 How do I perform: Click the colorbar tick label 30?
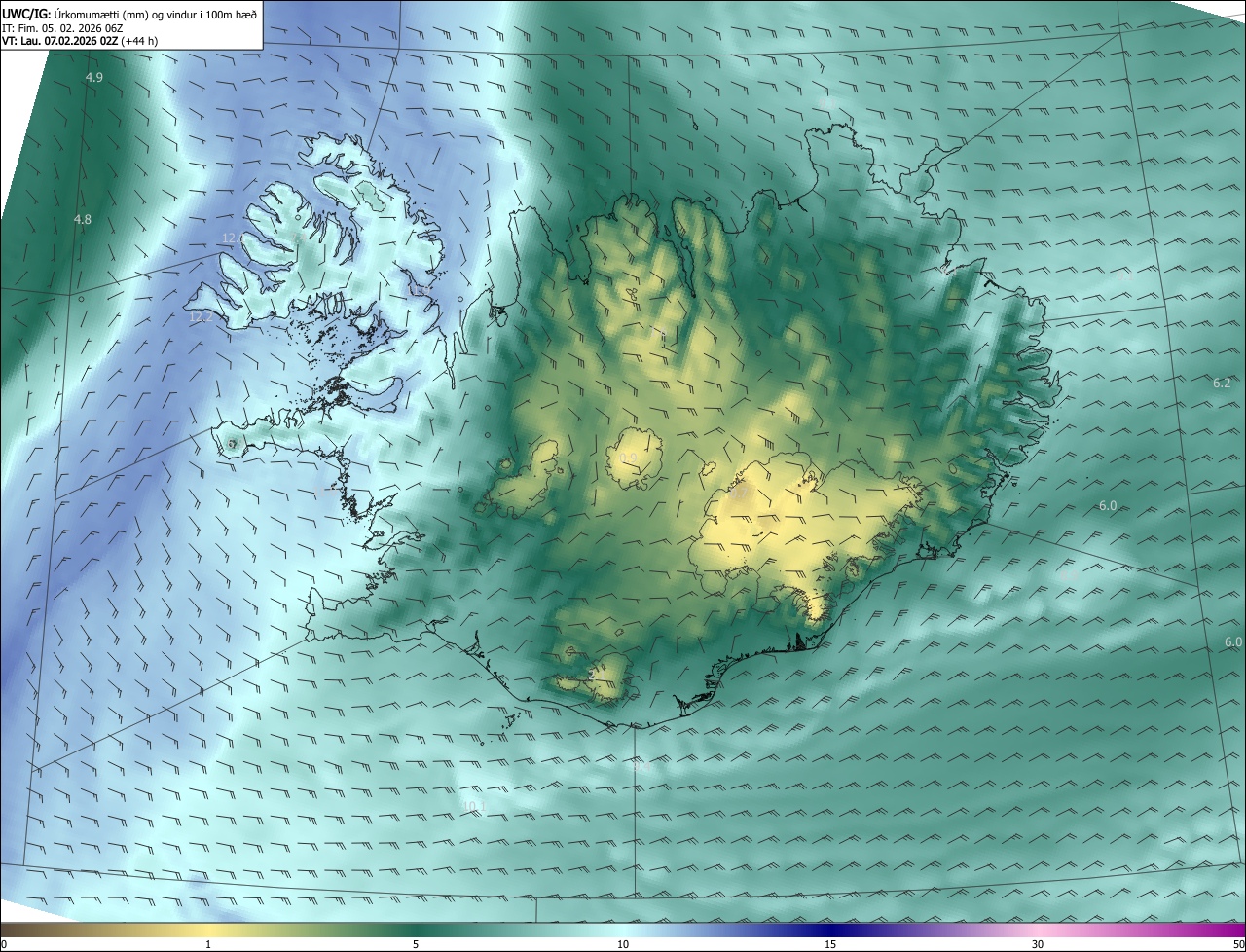coord(1038,944)
